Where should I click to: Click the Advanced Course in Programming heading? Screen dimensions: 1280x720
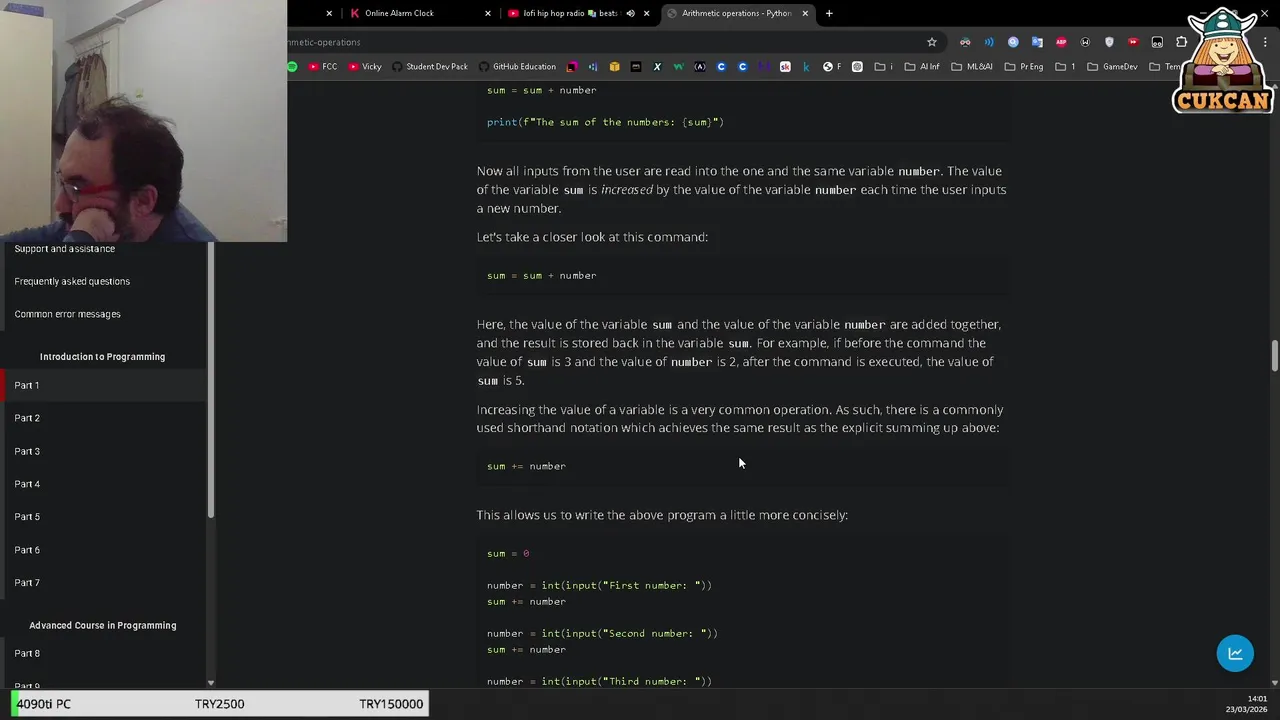point(102,625)
